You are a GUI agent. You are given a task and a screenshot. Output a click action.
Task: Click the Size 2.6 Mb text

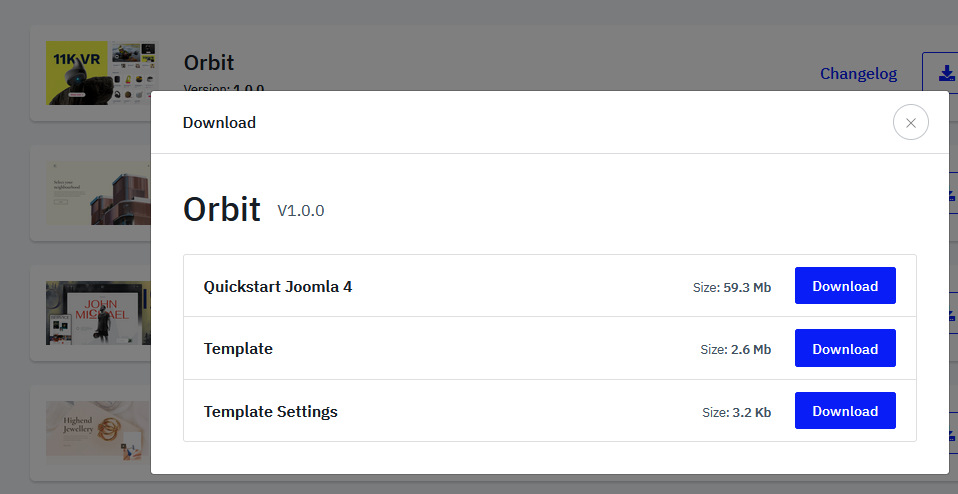735,350
